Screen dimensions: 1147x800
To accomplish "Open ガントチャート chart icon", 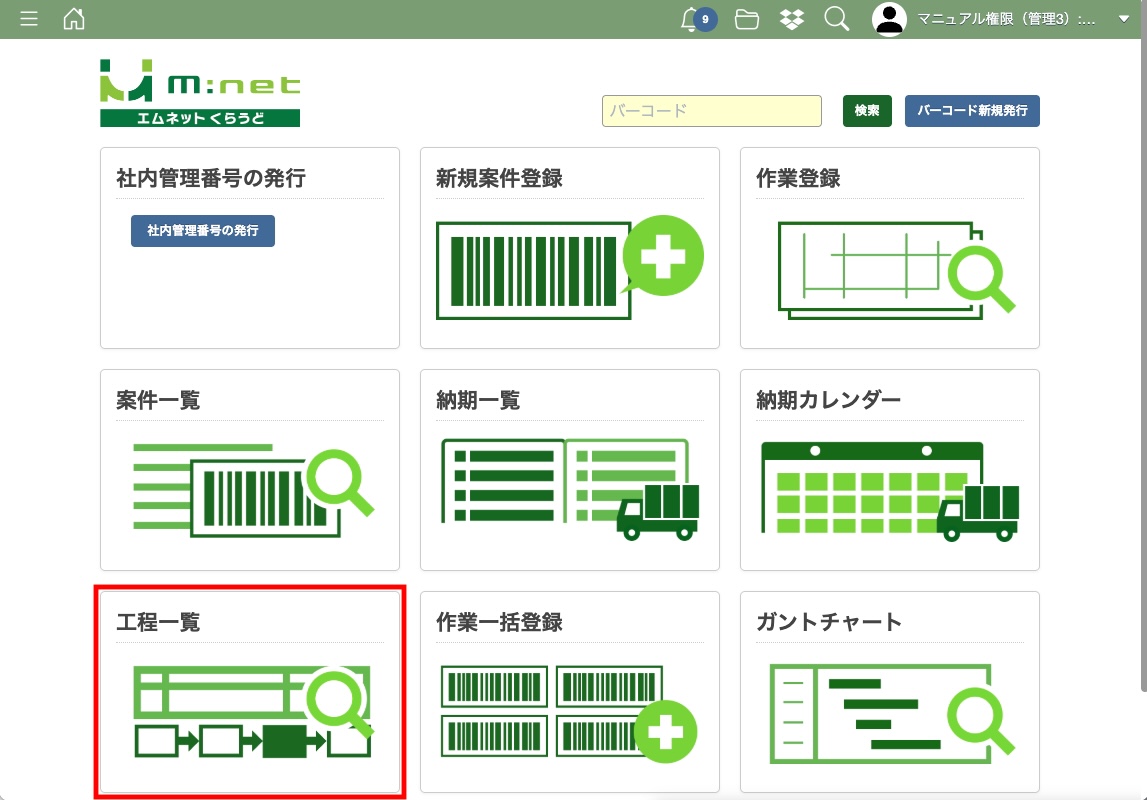I will point(889,712).
